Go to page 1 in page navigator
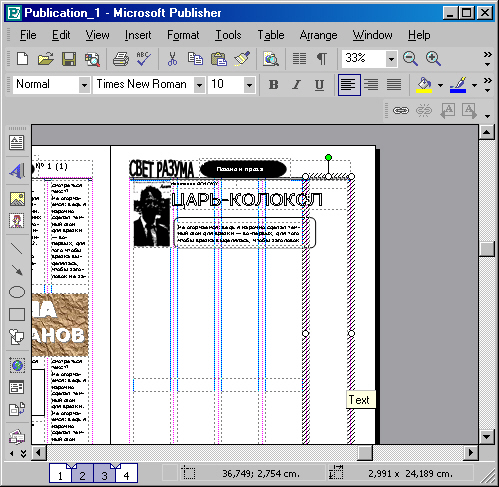499x487 pixels. pos(60,474)
